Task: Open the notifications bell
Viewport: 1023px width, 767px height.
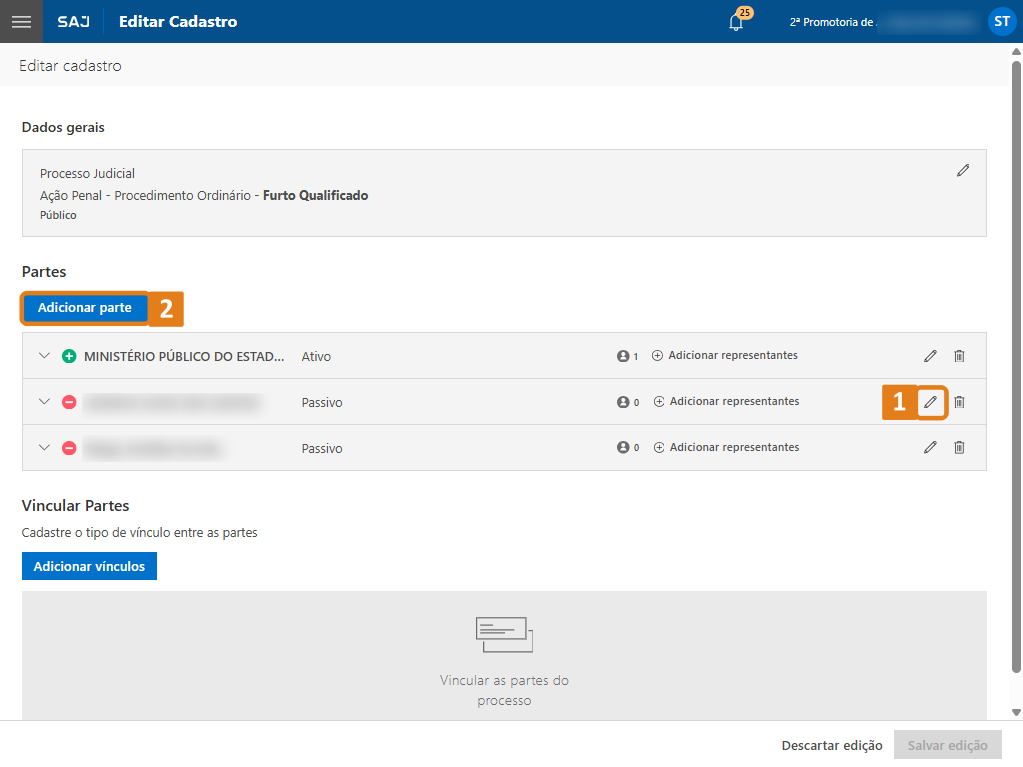Action: coord(737,22)
